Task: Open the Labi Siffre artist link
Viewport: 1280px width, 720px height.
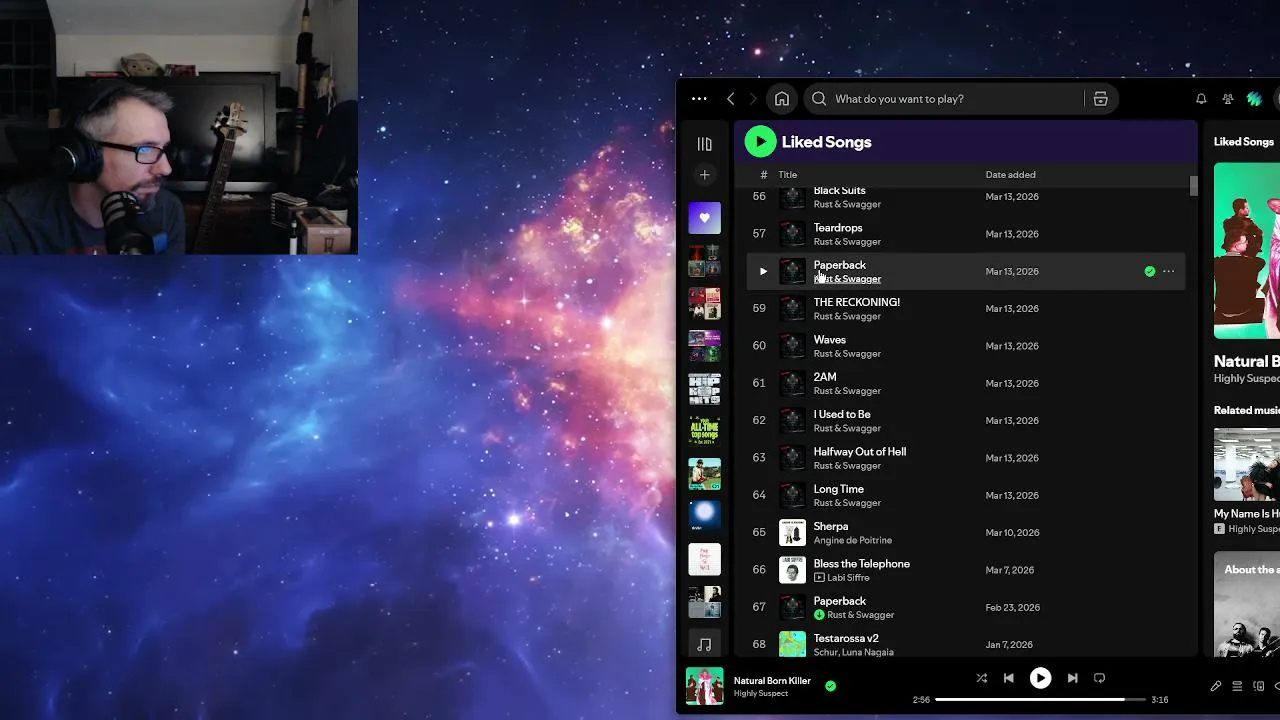Action: (849, 578)
